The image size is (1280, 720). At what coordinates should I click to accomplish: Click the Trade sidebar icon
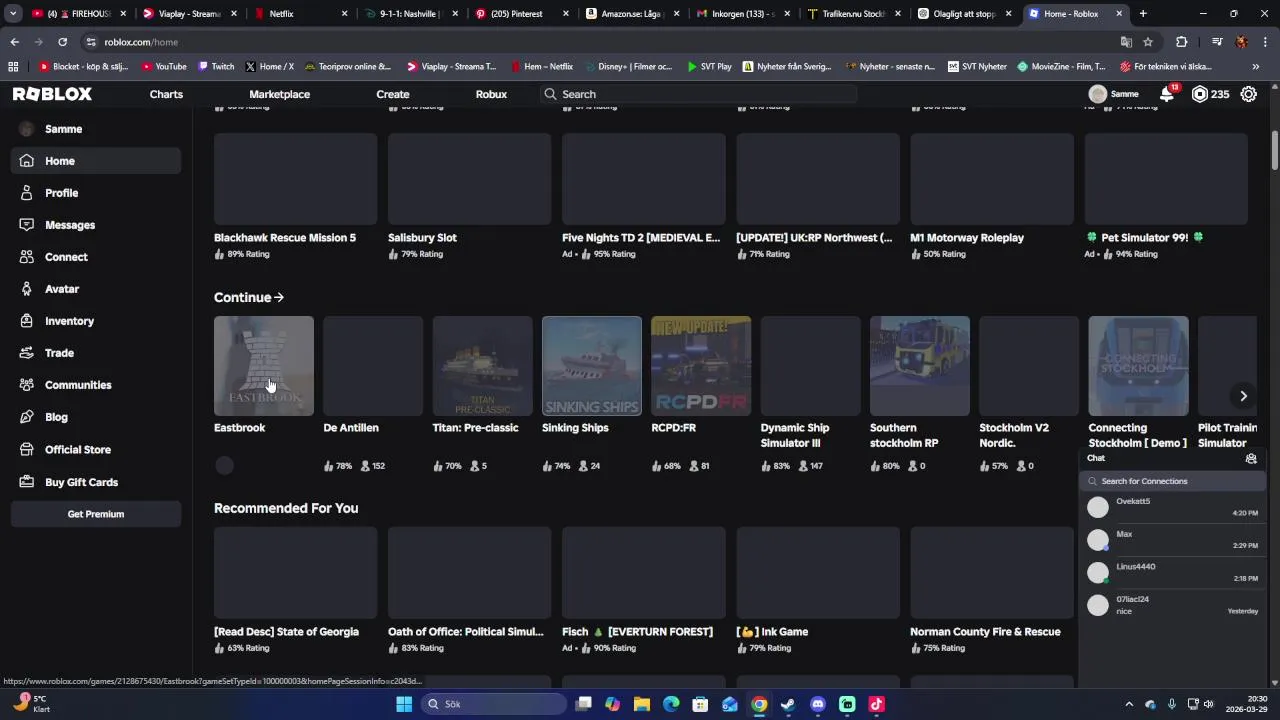[27, 353]
